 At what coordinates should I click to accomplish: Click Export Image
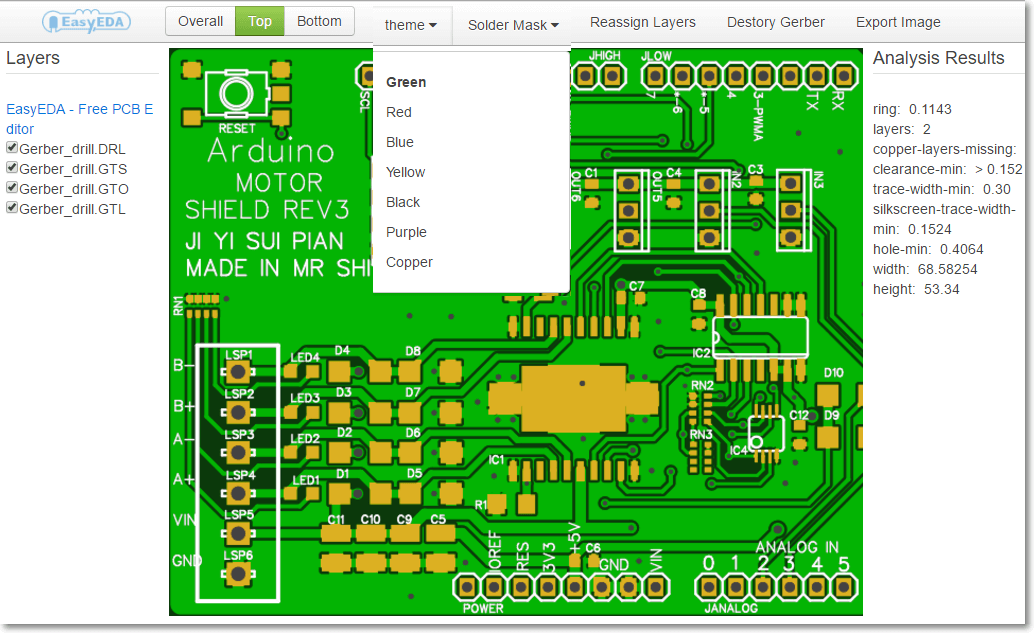tap(897, 20)
